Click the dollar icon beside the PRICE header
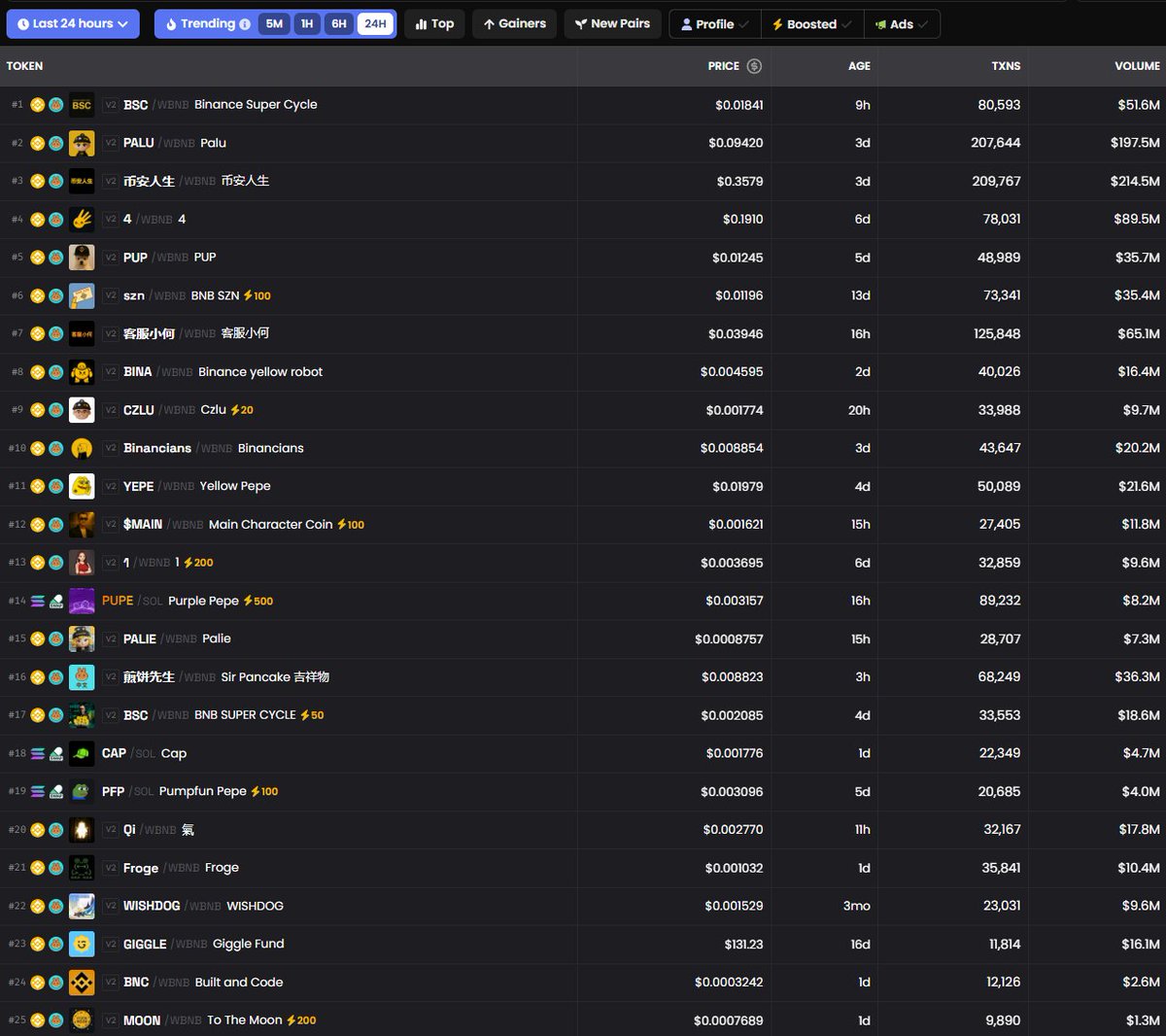This screenshot has width=1166, height=1036. click(x=754, y=66)
